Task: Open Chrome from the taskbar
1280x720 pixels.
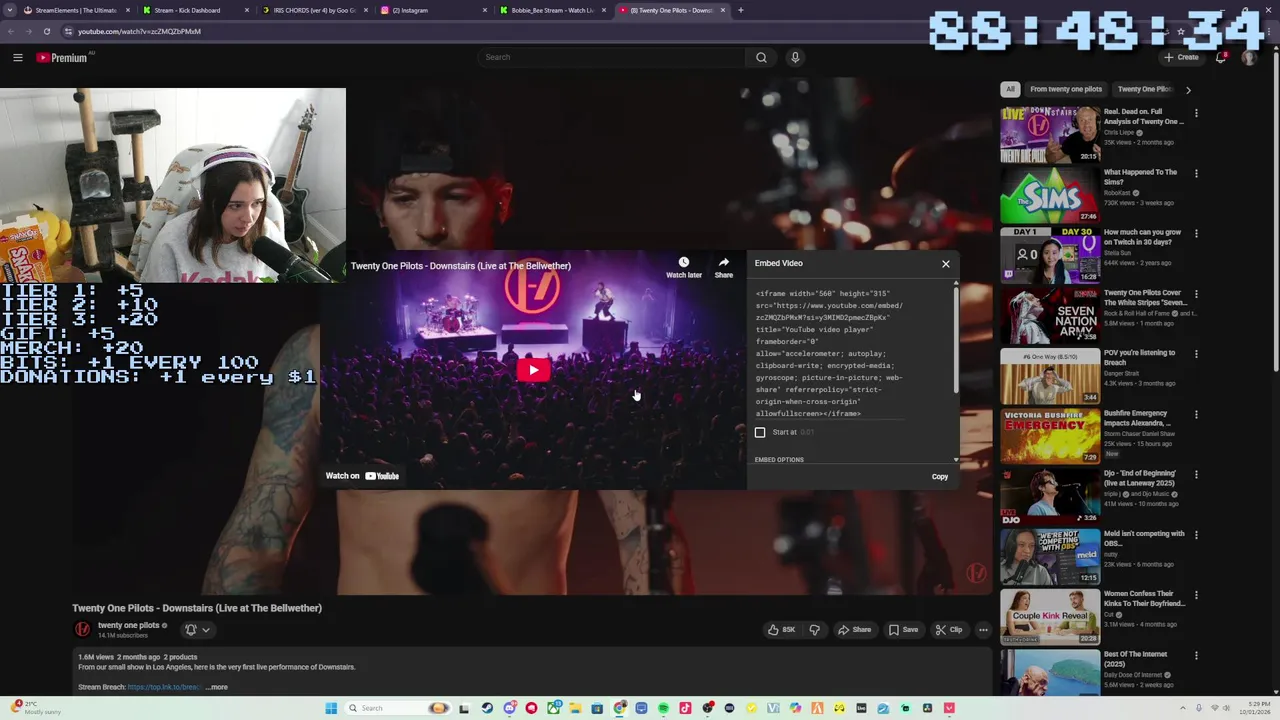Action: pyautogui.click(x=620, y=708)
